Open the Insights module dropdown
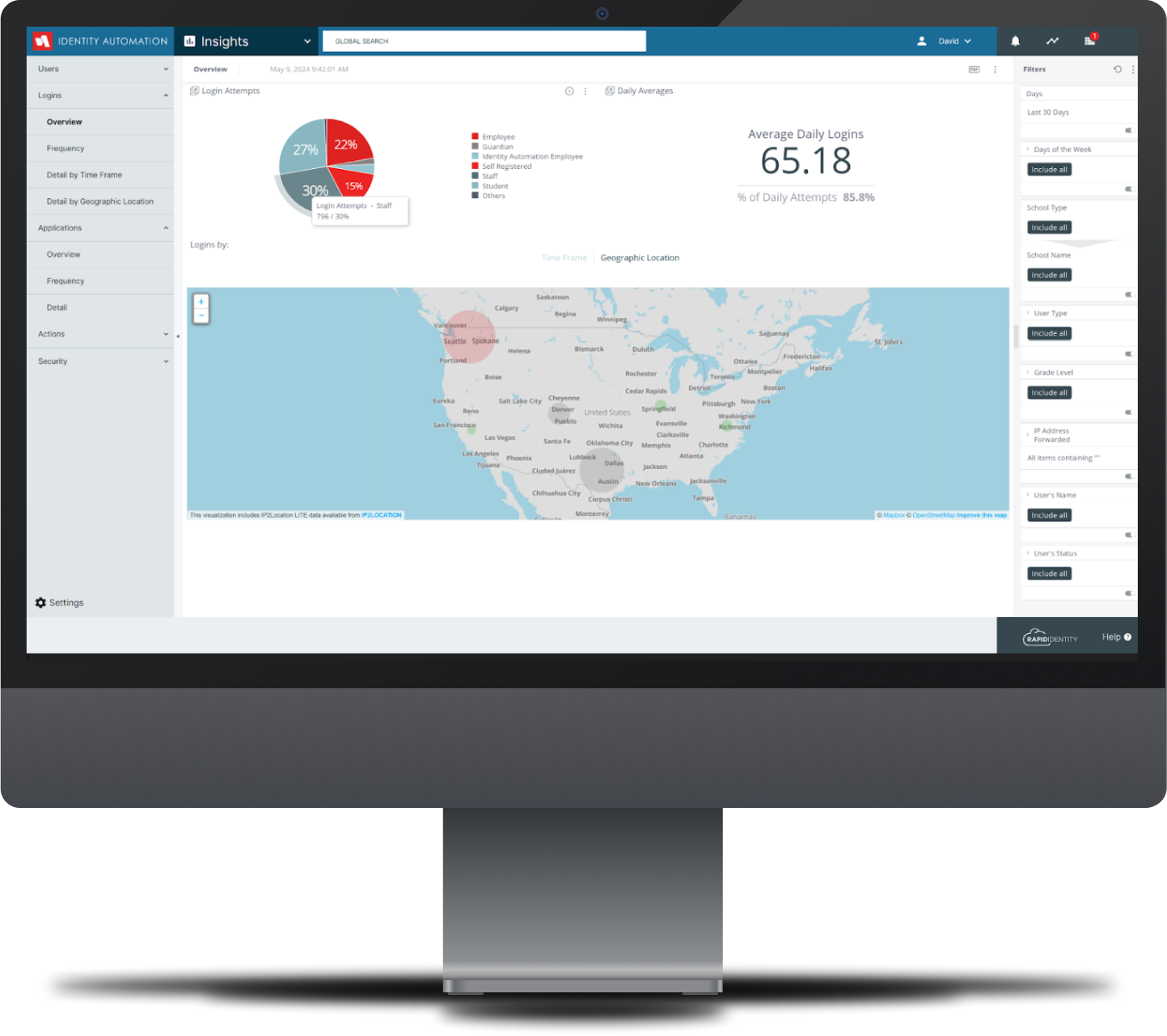This screenshot has width=1167, height=1036. coord(307,41)
